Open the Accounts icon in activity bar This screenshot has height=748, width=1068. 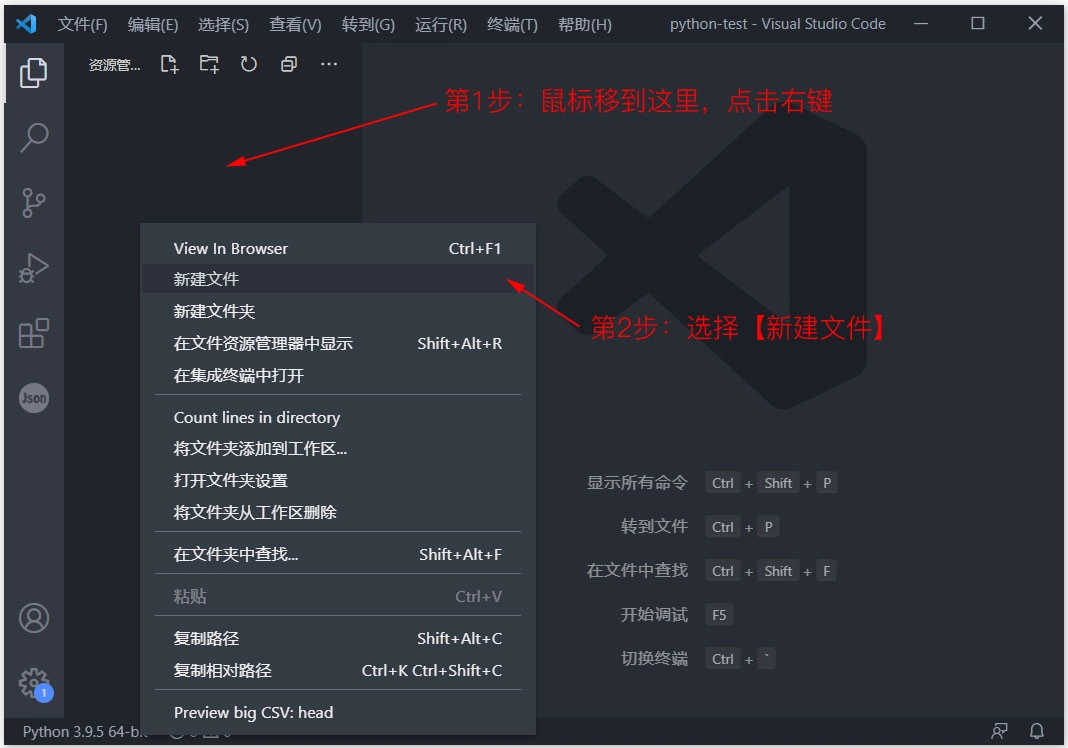34,618
